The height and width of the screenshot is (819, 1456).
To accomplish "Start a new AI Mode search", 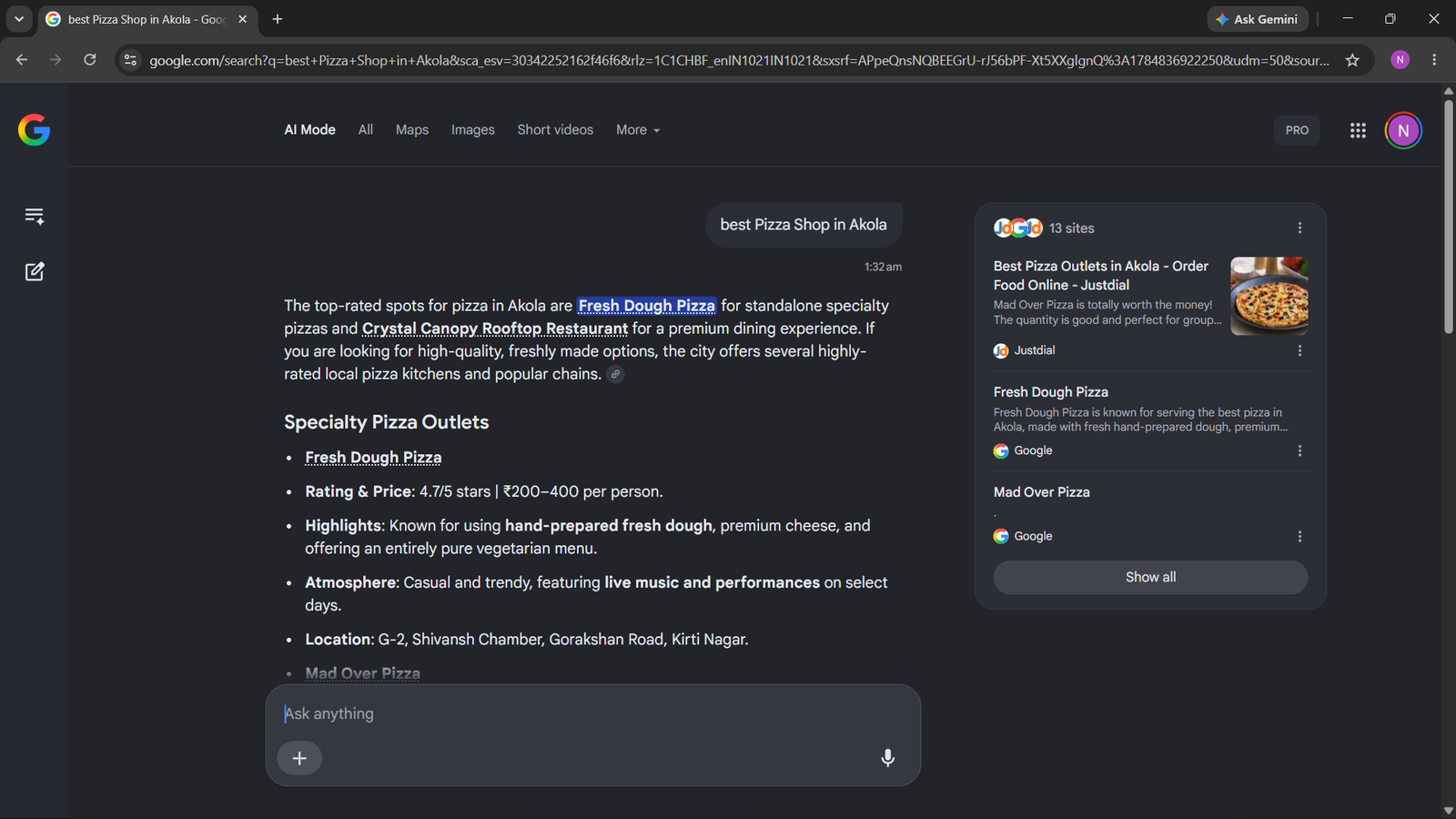I will 35,271.
